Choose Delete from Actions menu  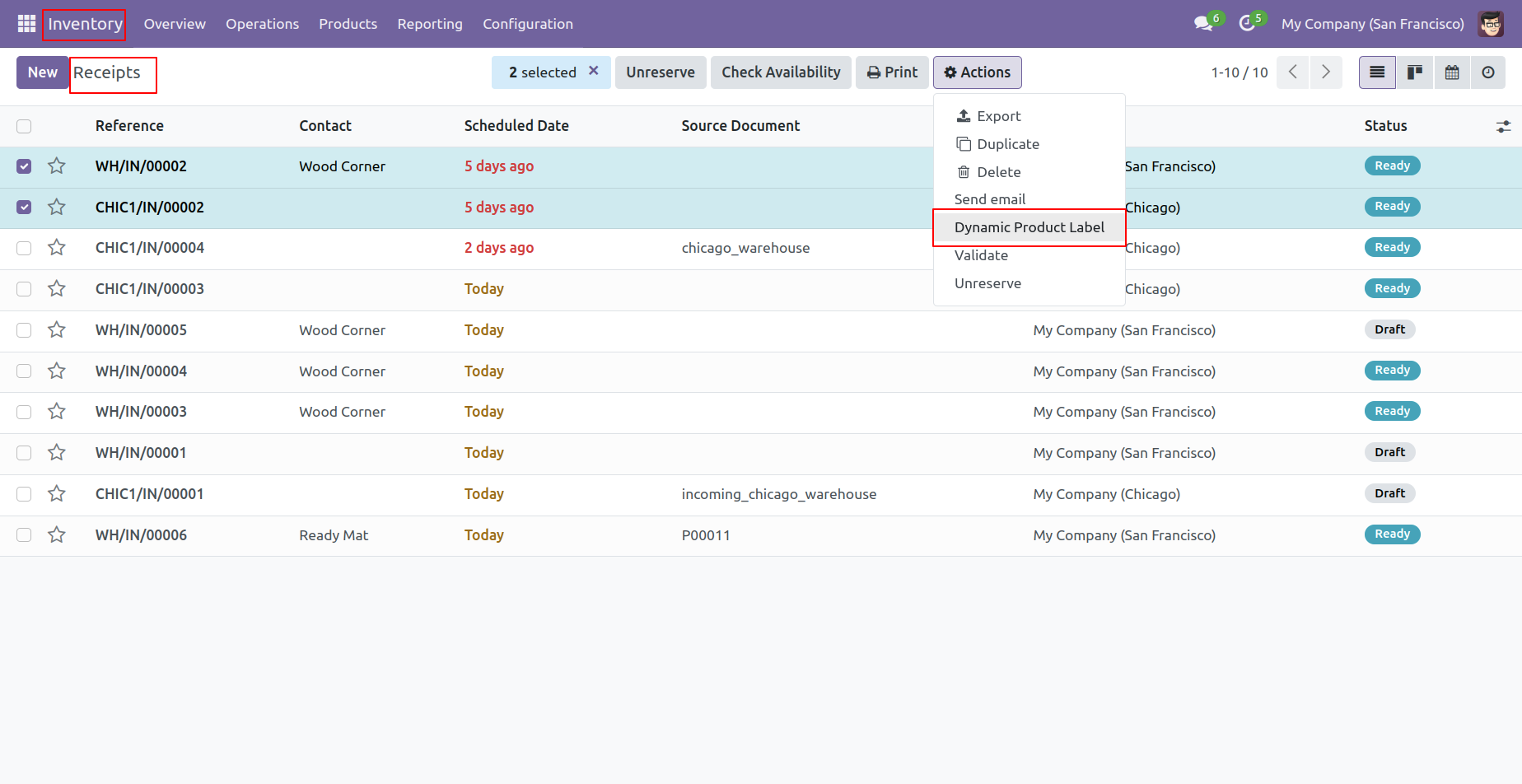tap(1029, 172)
